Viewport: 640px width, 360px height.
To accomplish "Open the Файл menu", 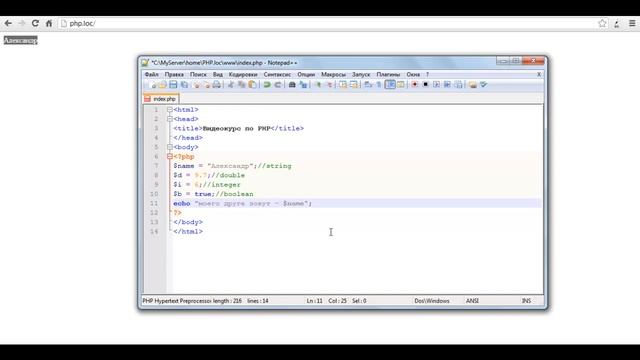I will pyautogui.click(x=151, y=74).
